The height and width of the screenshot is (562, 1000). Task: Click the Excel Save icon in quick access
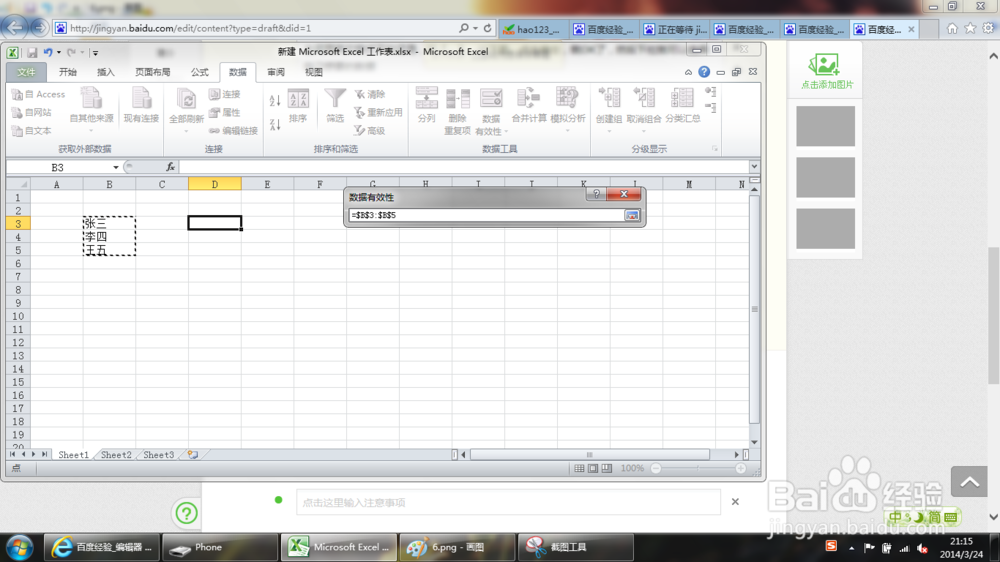31,52
